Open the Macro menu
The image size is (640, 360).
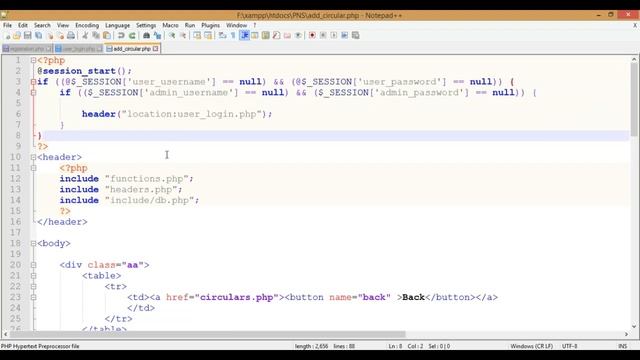pos(170,25)
